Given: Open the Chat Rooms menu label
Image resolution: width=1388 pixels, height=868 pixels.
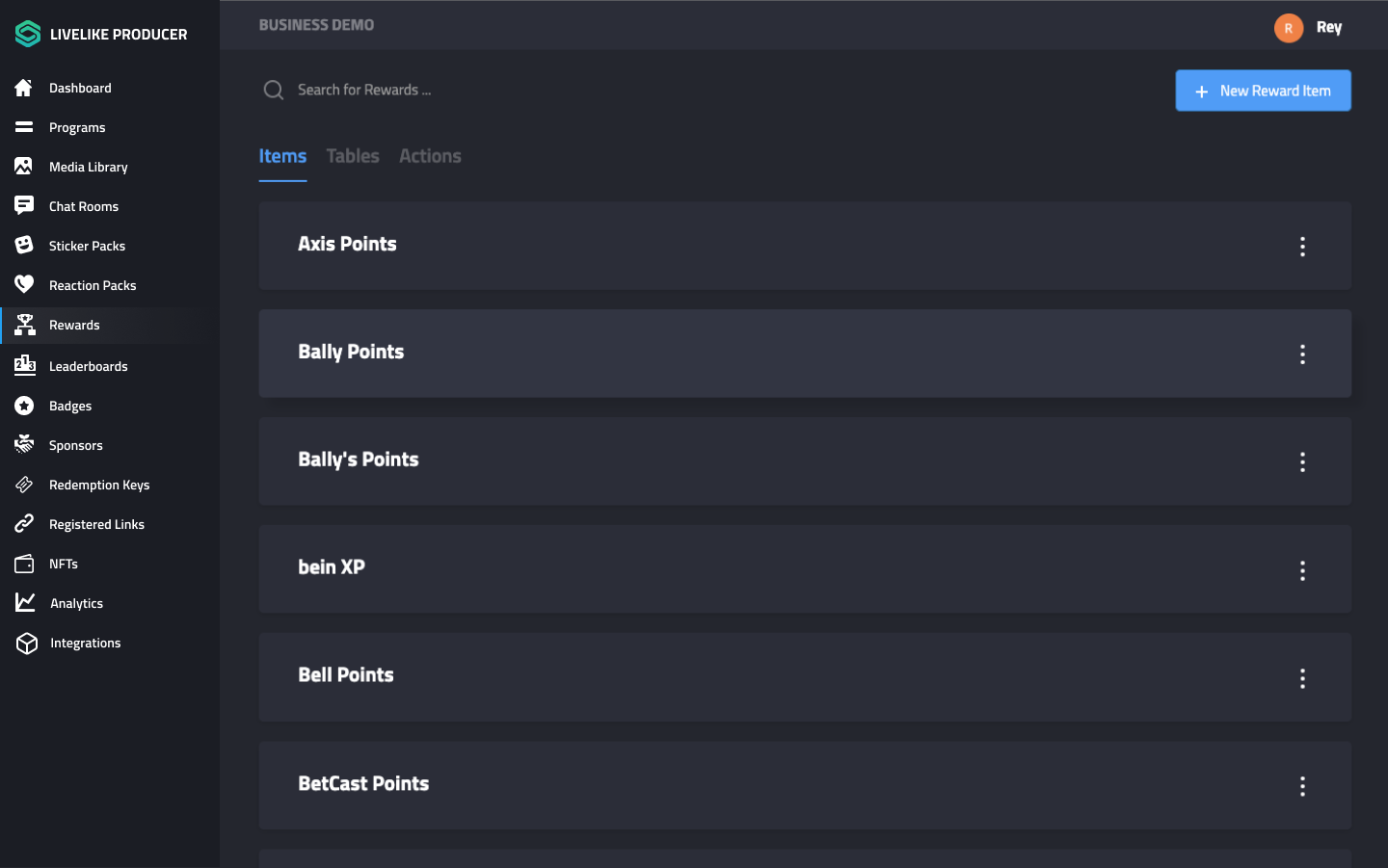Looking at the screenshot, I should (x=84, y=206).
